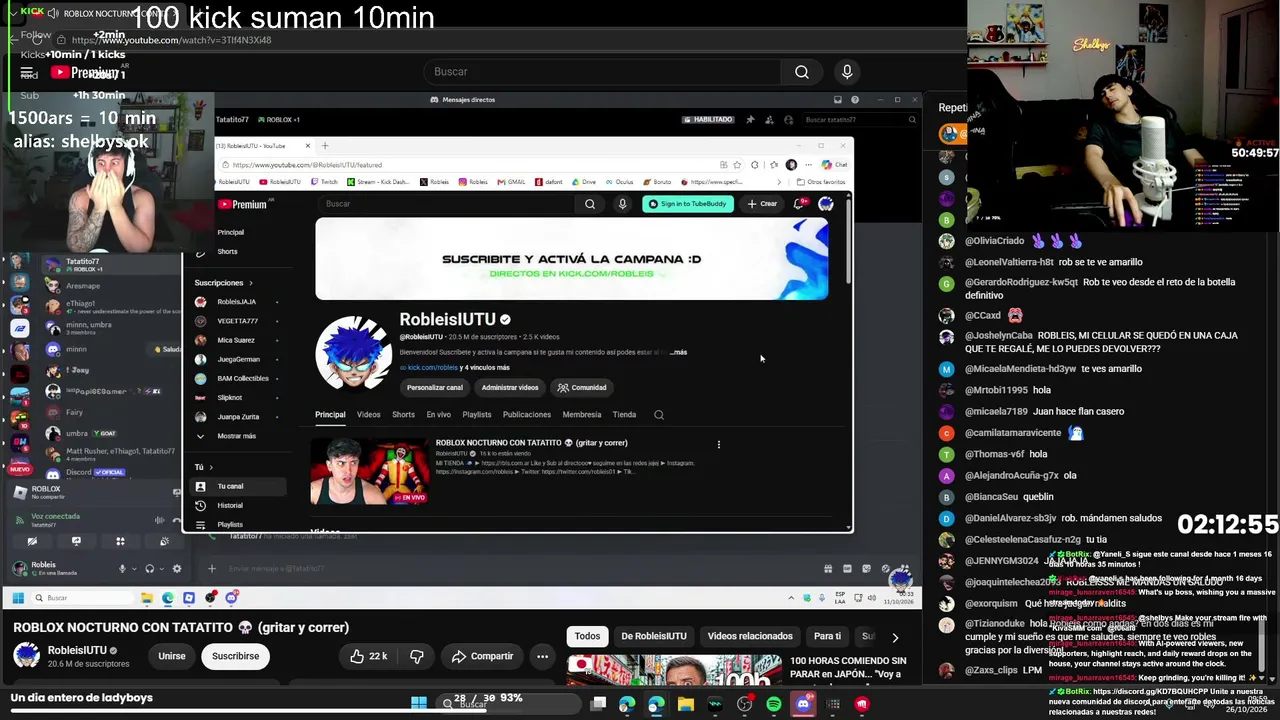The image size is (1280, 720).
Task: Click the channel search magnifier beside Tienda tab
Action: [x=659, y=415]
